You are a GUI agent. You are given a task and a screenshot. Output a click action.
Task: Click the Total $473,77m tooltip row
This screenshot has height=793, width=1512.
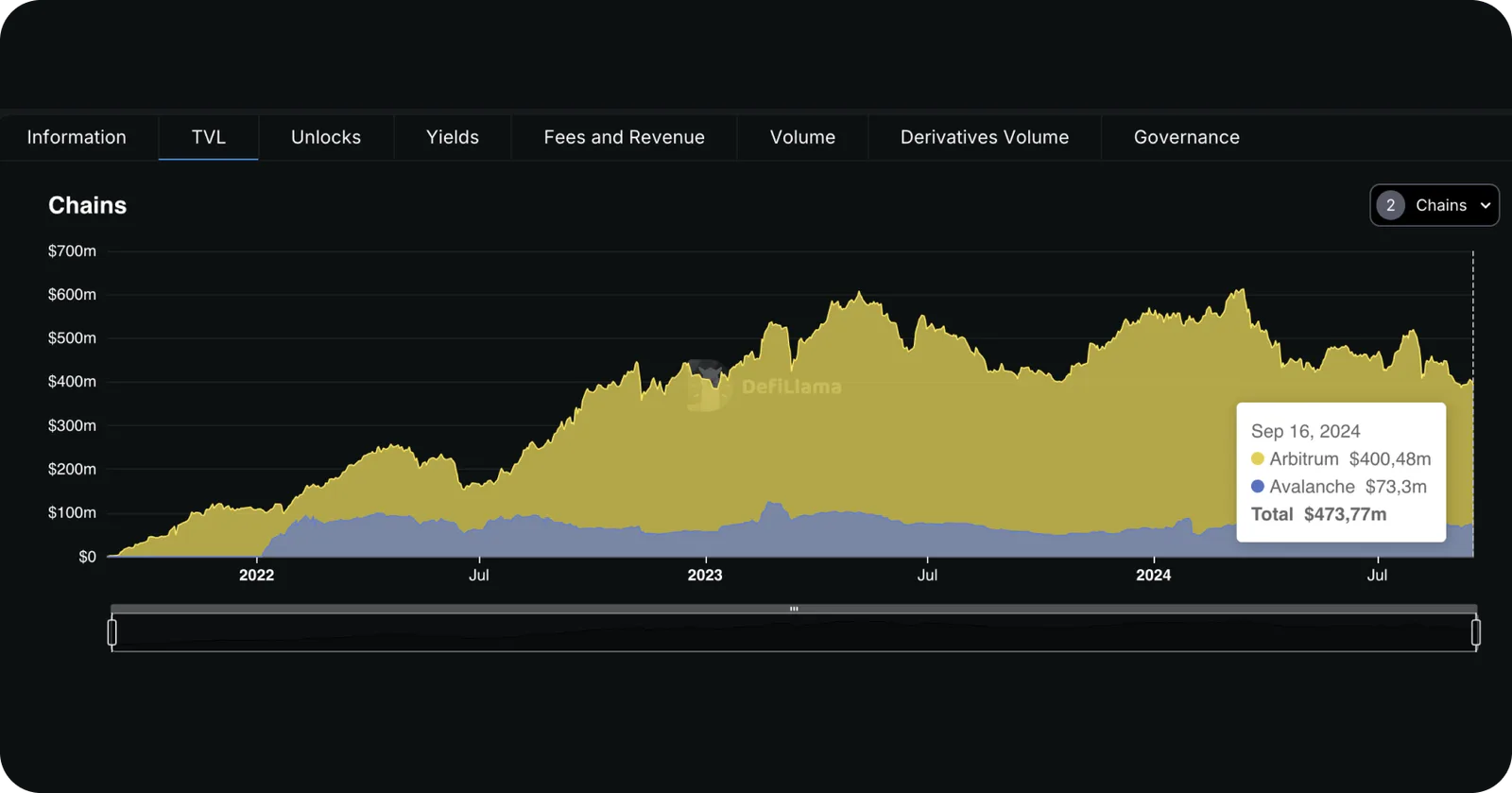click(x=1318, y=514)
